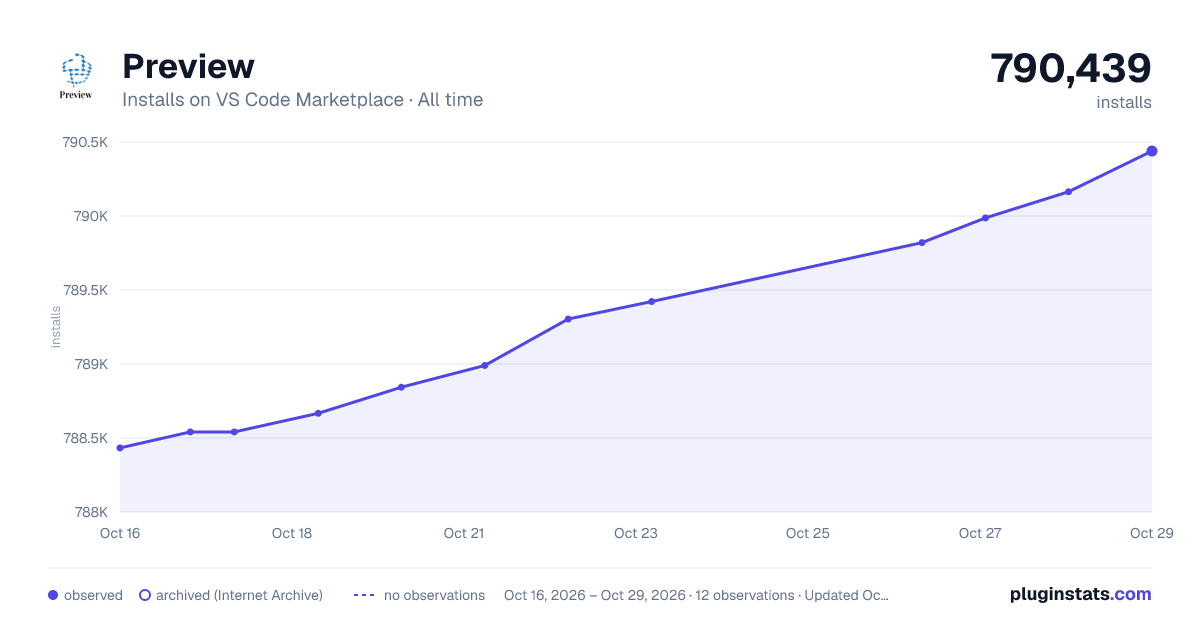The image size is (1200, 630).
Task: Click the '790K' y-axis label
Action: pos(91,216)
